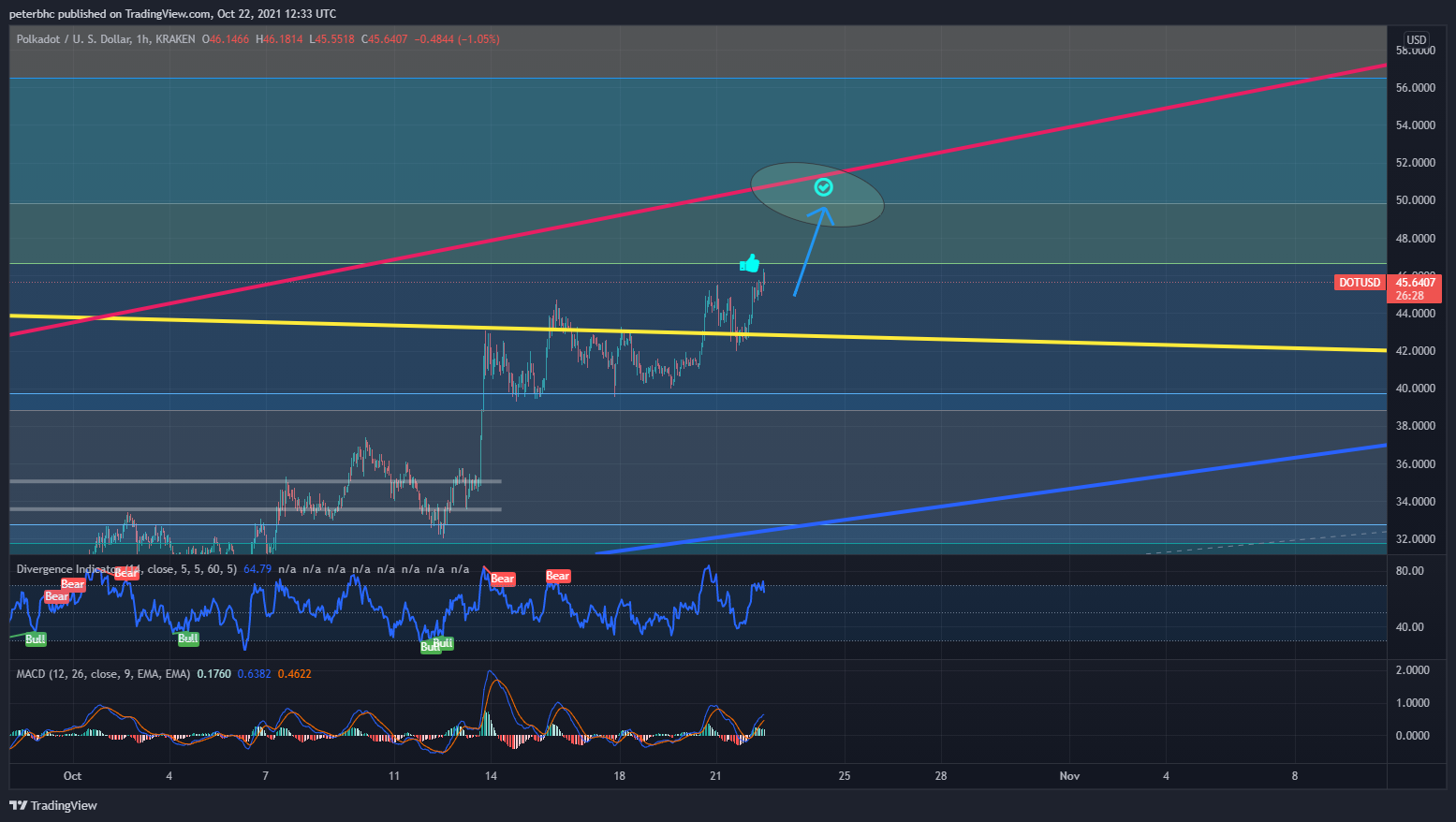Image resolution: width=1456 pixels, height=822 pixels.
Task: Click the 25 date label on time axis
Action: pyautogui.click(x=845, y=776)
